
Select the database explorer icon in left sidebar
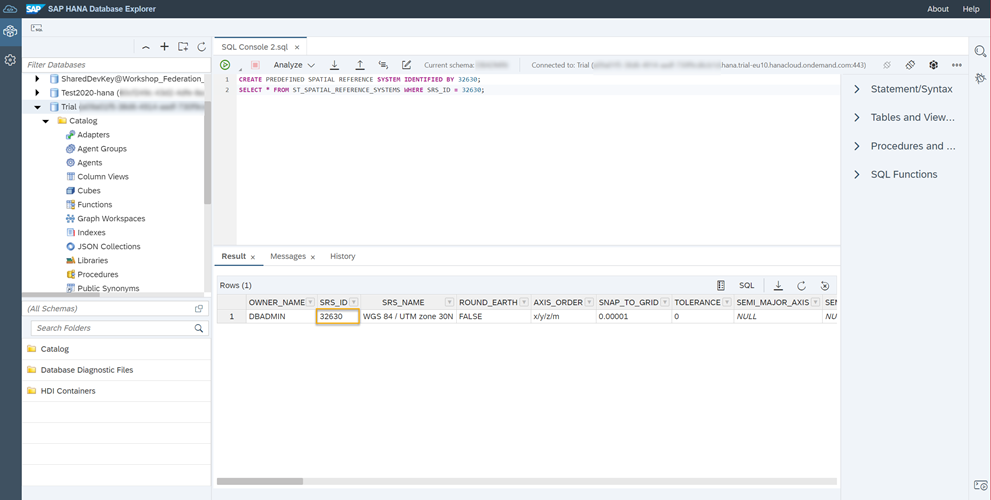[10, 31]
